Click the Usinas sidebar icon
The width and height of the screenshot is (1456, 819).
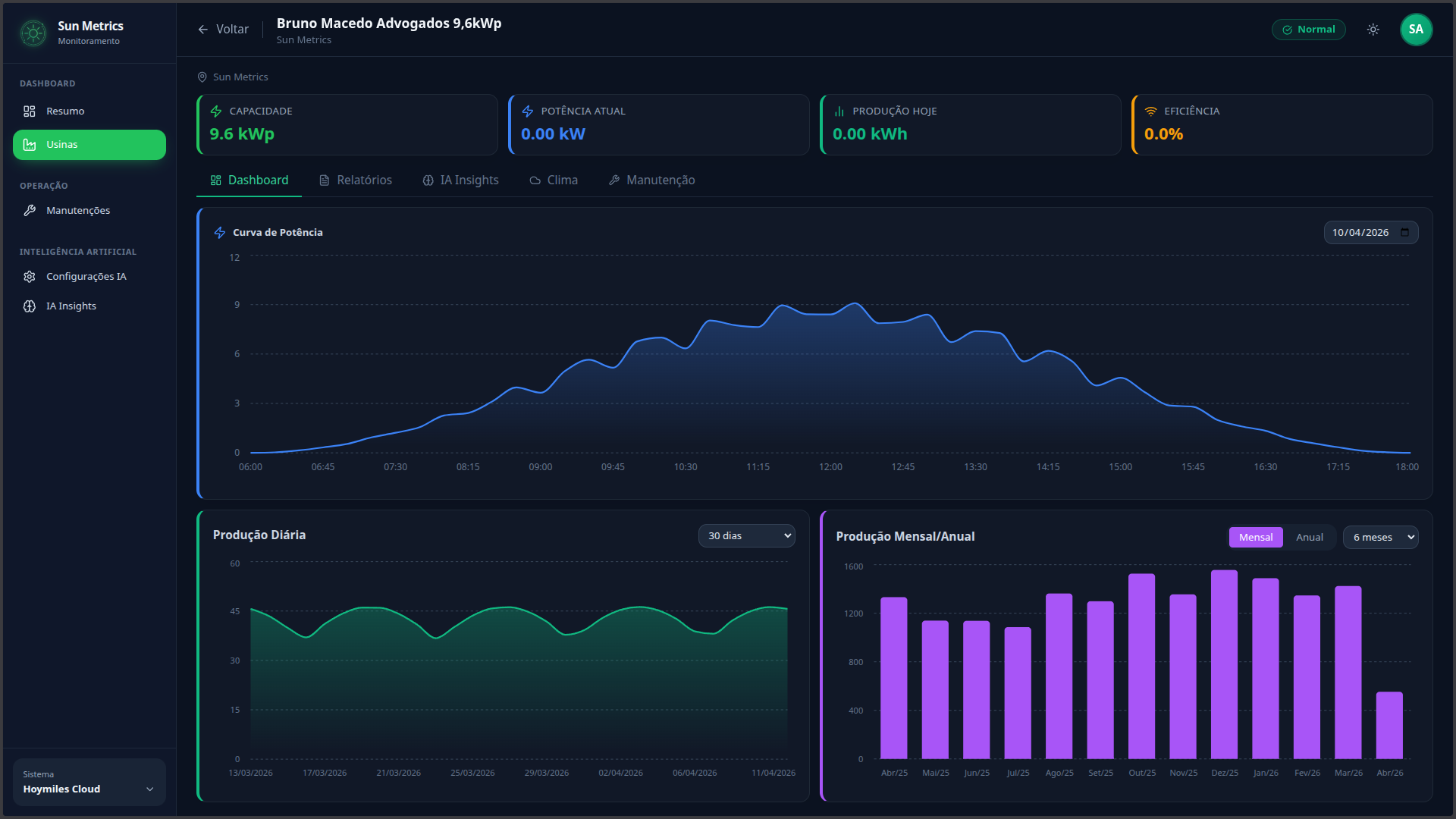(30, 144)
